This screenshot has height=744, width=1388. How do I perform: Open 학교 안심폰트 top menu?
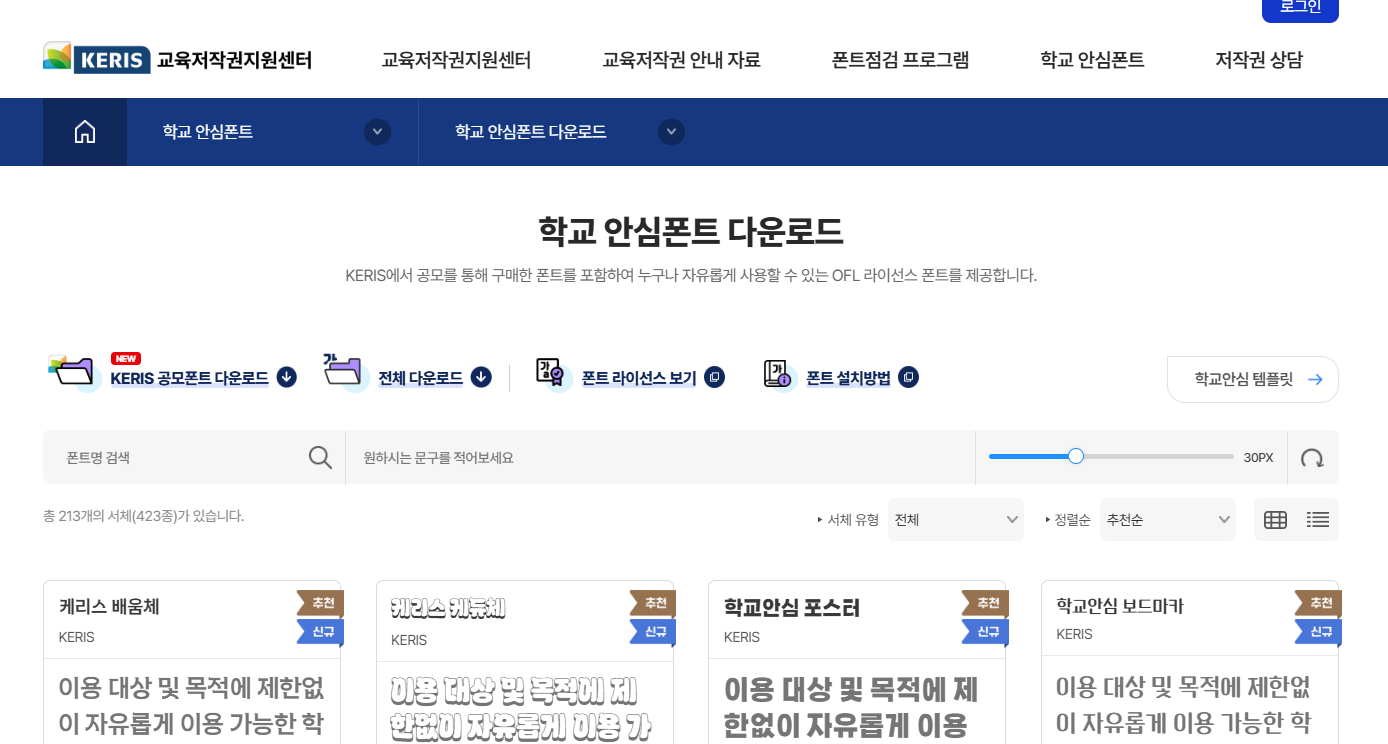click(1092, 60)
